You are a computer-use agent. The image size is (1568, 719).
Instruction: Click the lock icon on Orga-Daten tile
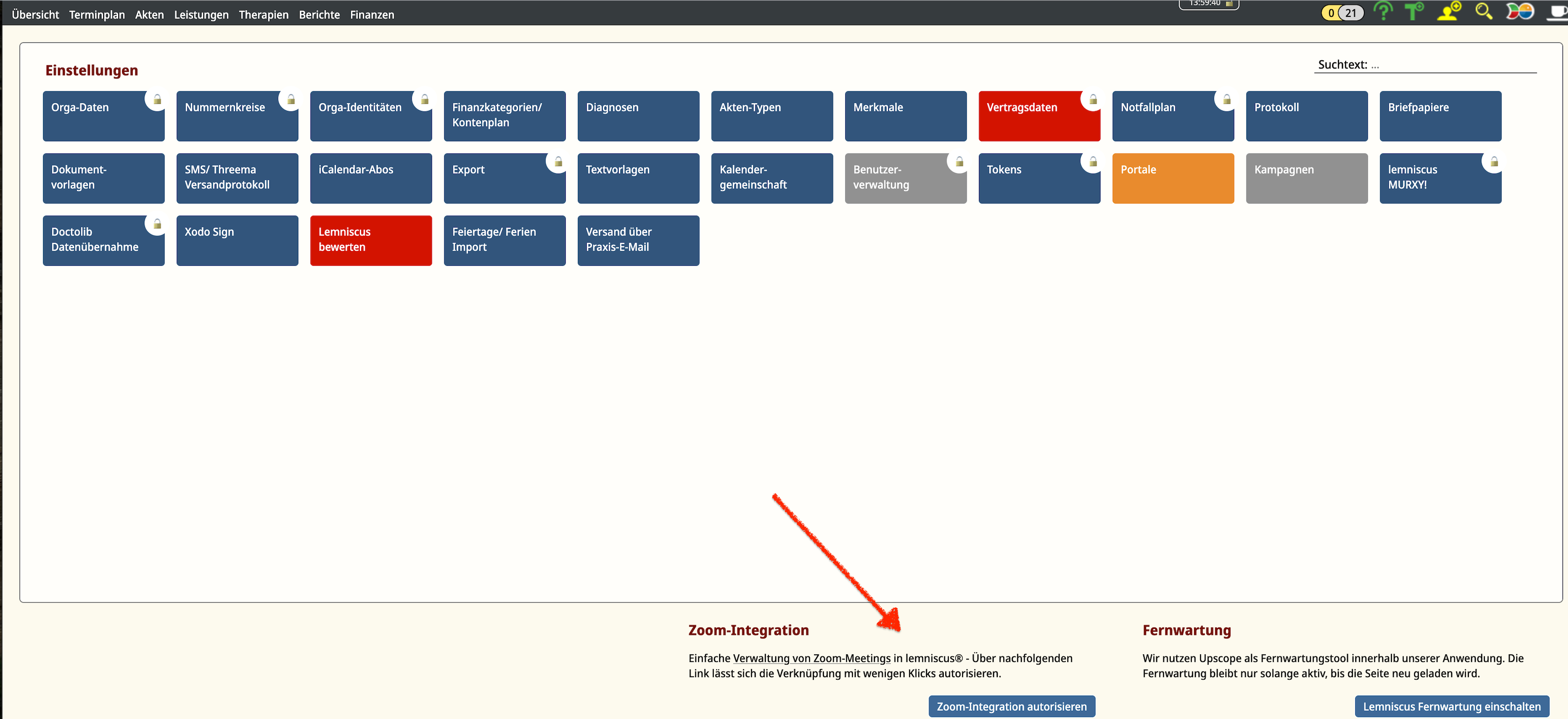tap(157, 99)
